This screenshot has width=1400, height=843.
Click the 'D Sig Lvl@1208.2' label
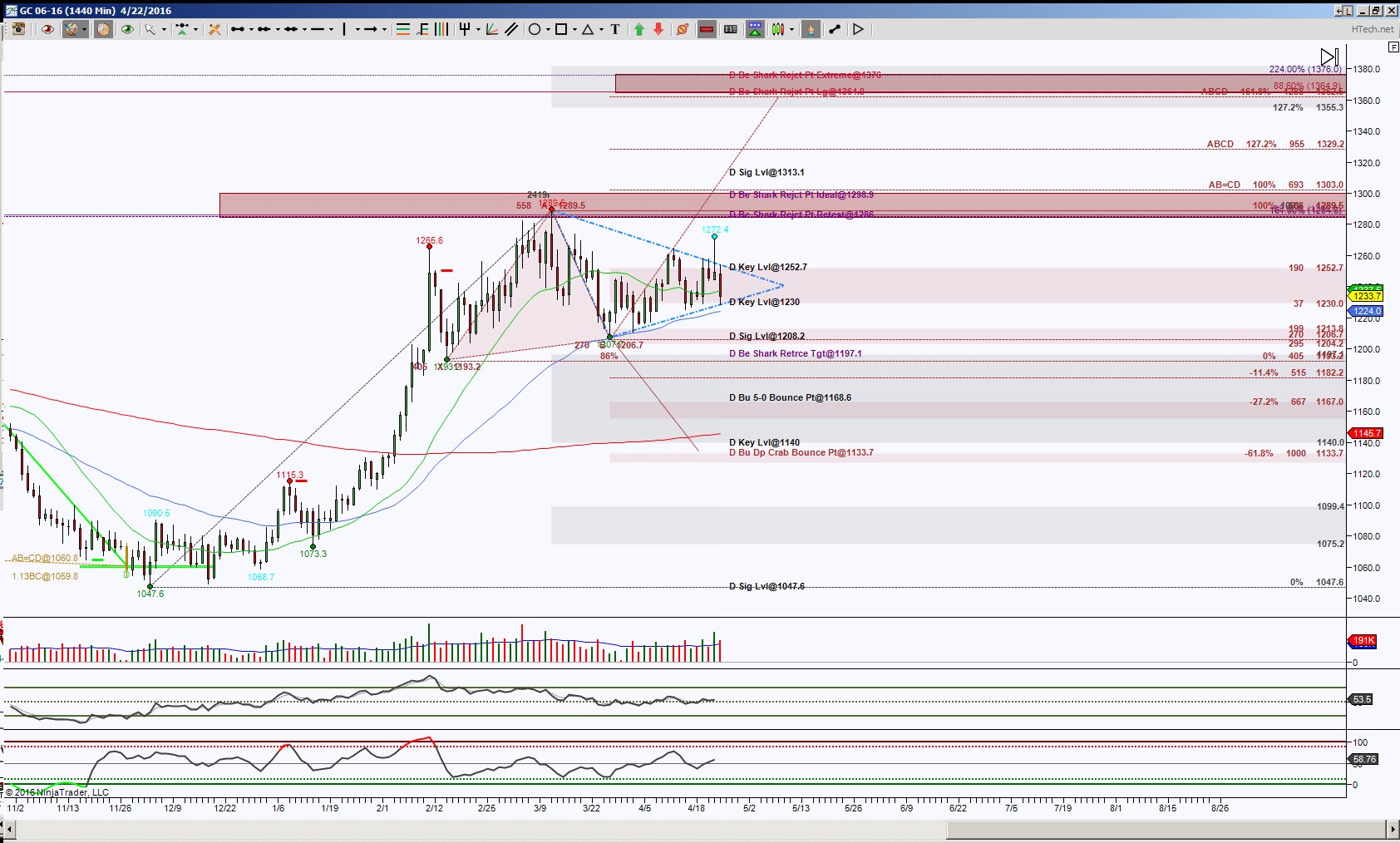(x=767, y=336)
